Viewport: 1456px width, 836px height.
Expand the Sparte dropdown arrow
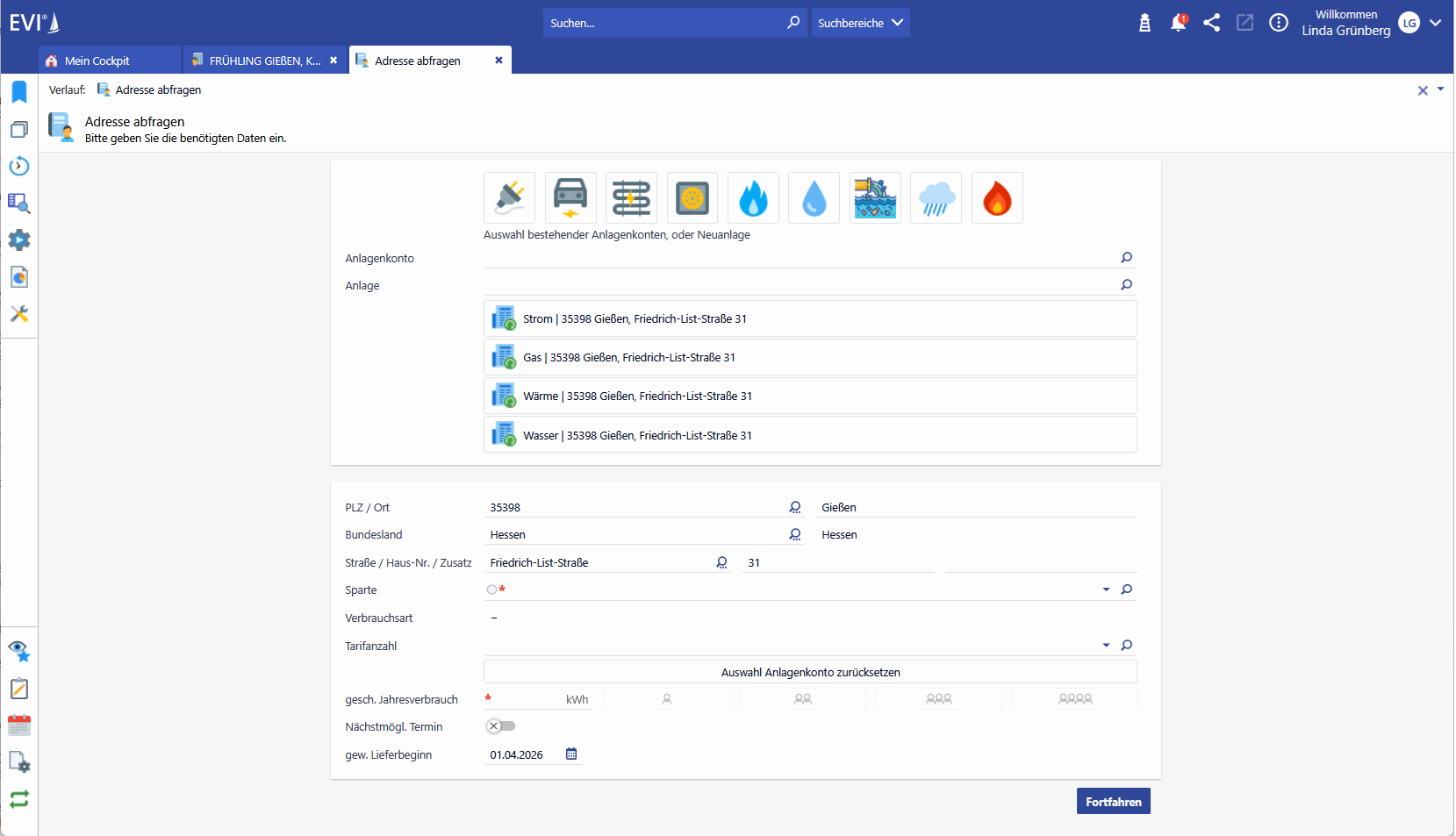click(1106, 589)
